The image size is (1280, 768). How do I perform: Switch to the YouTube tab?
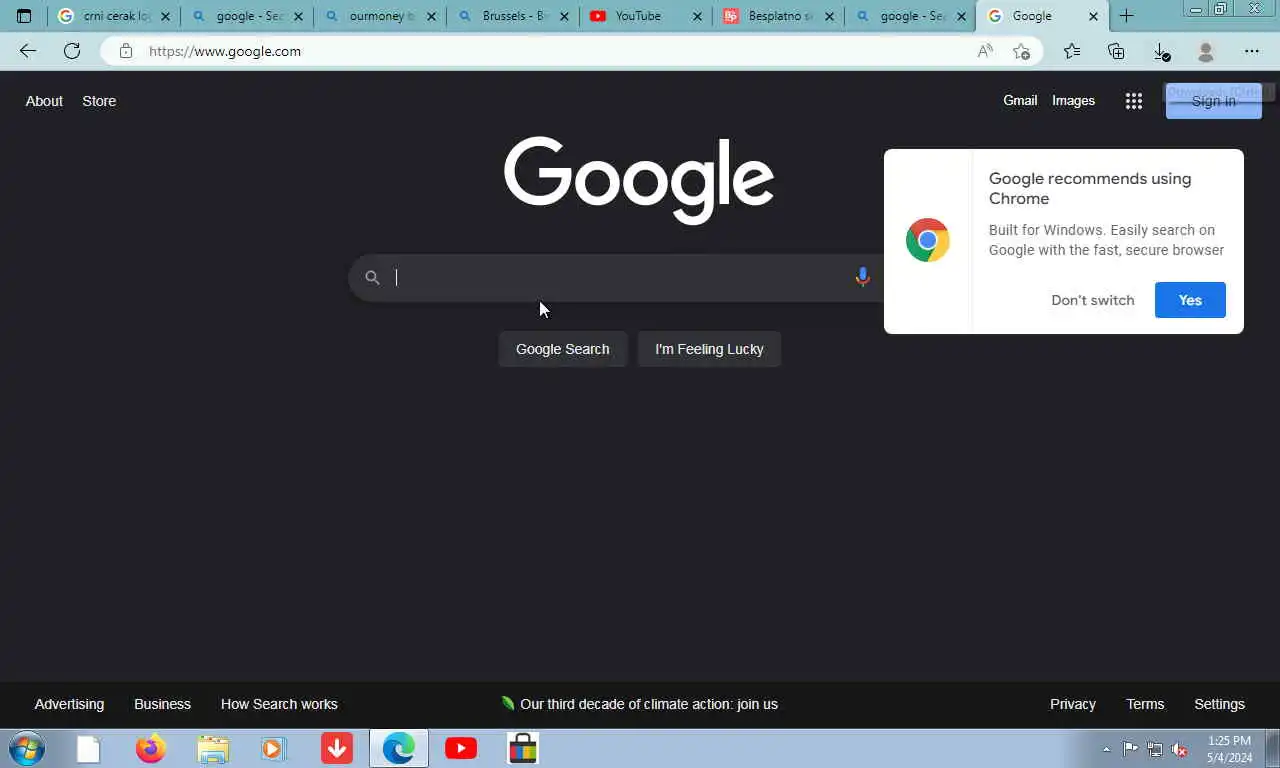tap(645, 16)
